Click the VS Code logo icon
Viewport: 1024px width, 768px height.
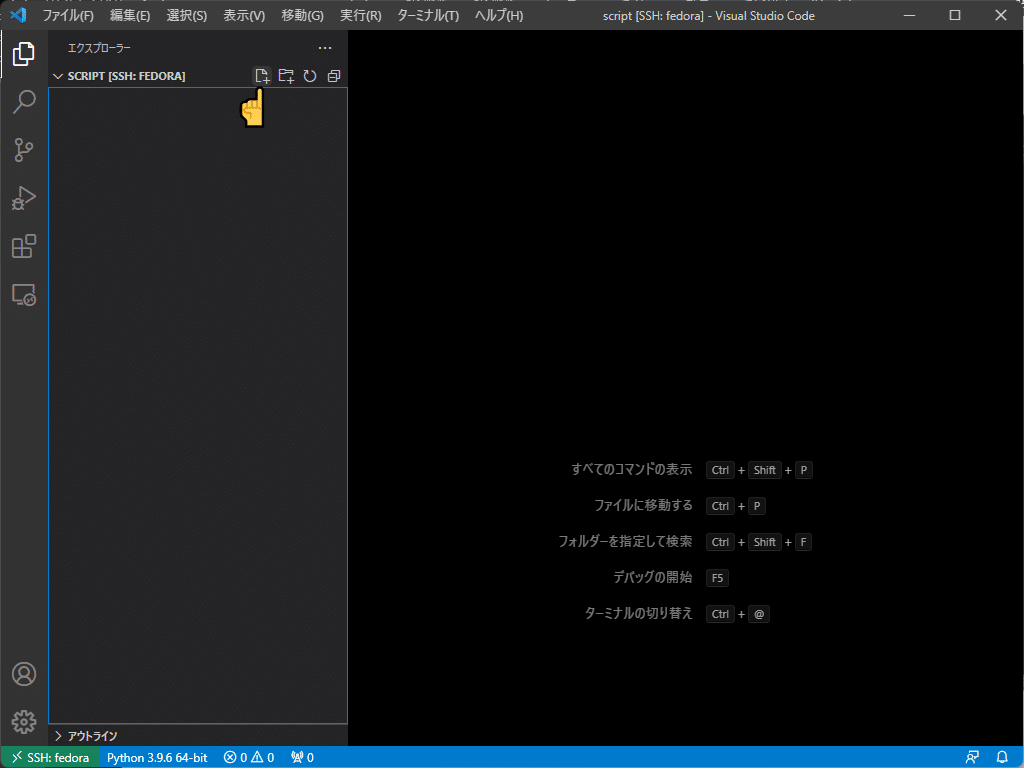[18, 14]
